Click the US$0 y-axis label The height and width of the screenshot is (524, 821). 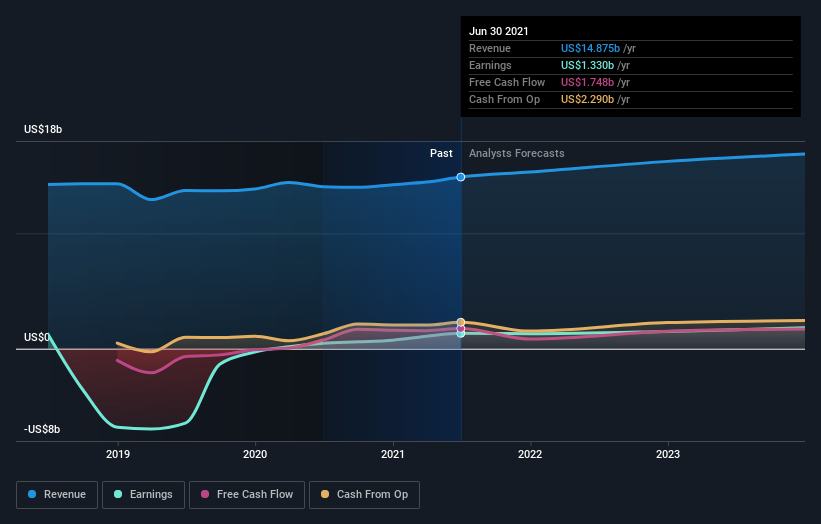37,337
